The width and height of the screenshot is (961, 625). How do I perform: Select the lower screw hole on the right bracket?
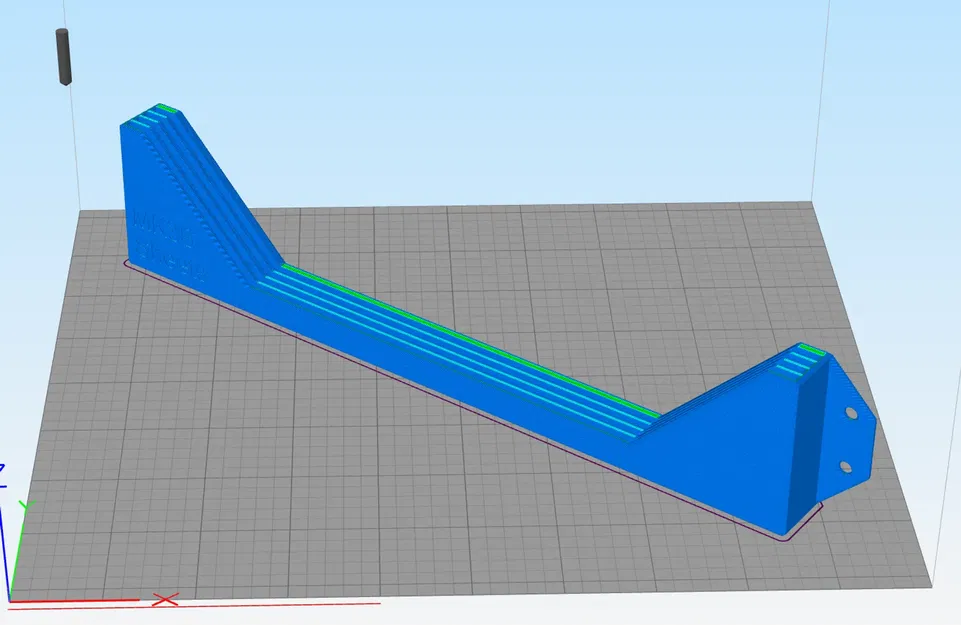coord(846,467)
